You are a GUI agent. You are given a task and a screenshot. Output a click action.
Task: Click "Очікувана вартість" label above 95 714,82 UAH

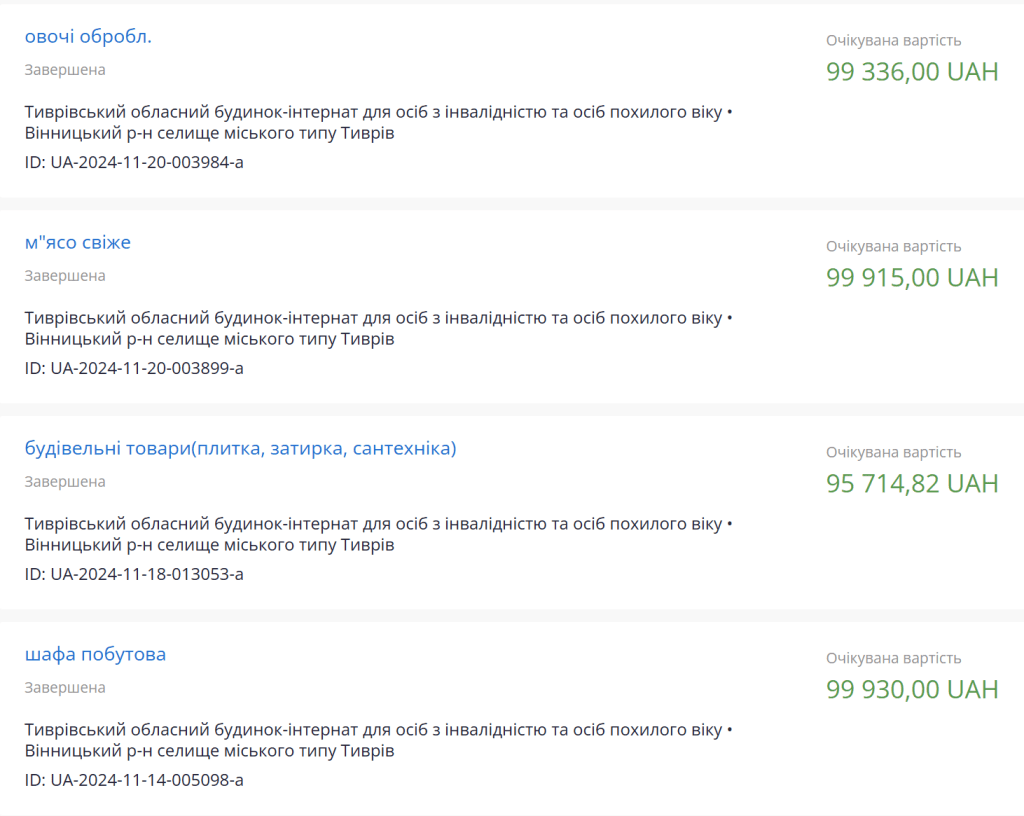(x=894, y=453)
